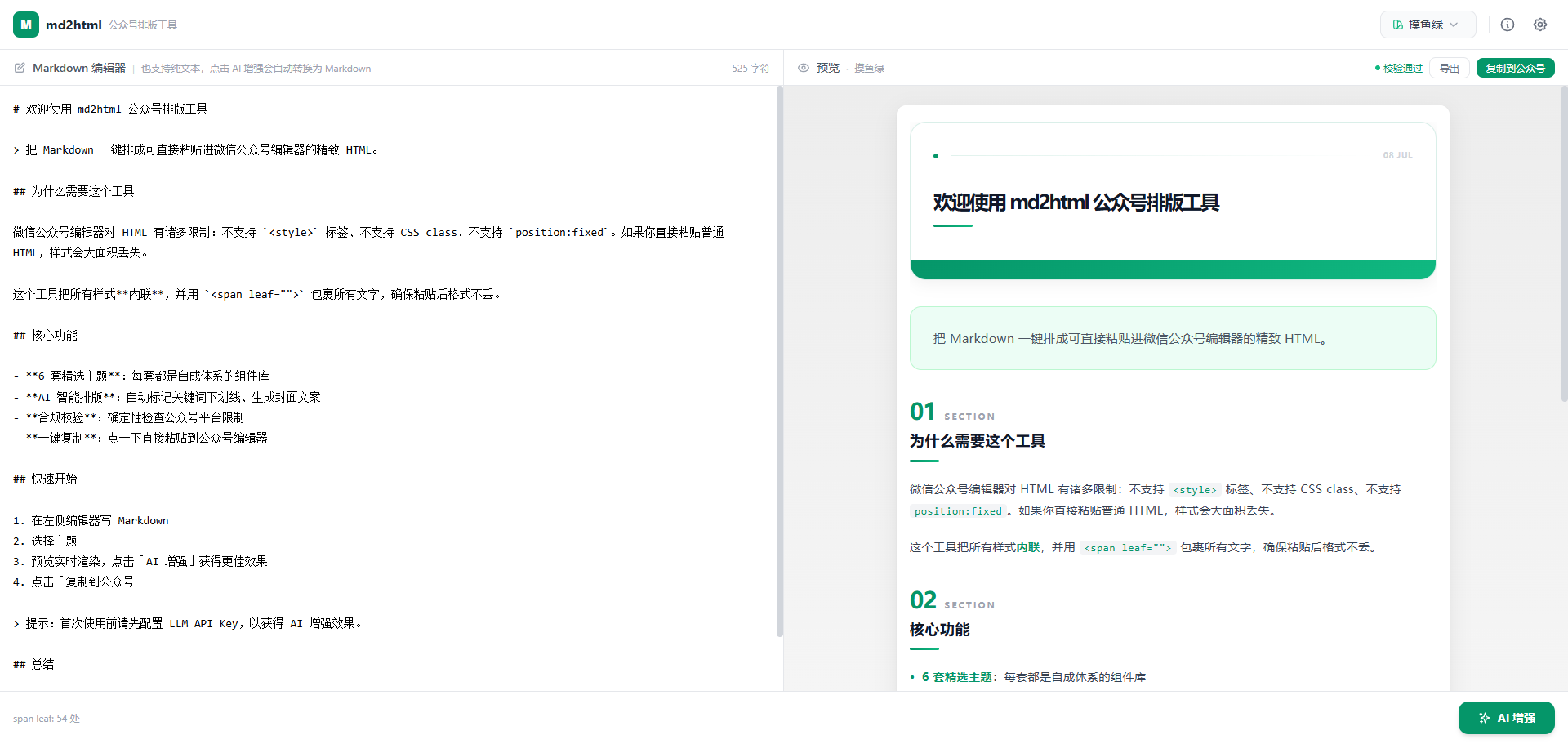Image resolution: width=1568 pixels, height=744 pixels.
Task: Click the hint text 也支持纯文本
Action: (171, 69)
